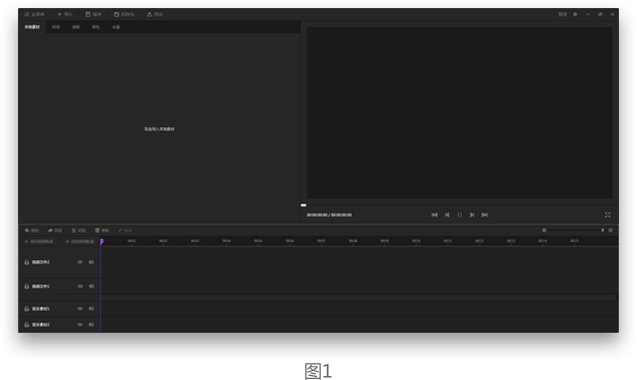The width and height of the screenshot is (637, 380).
Task: Click the preview progress slider handle
Action: (303, 205)
